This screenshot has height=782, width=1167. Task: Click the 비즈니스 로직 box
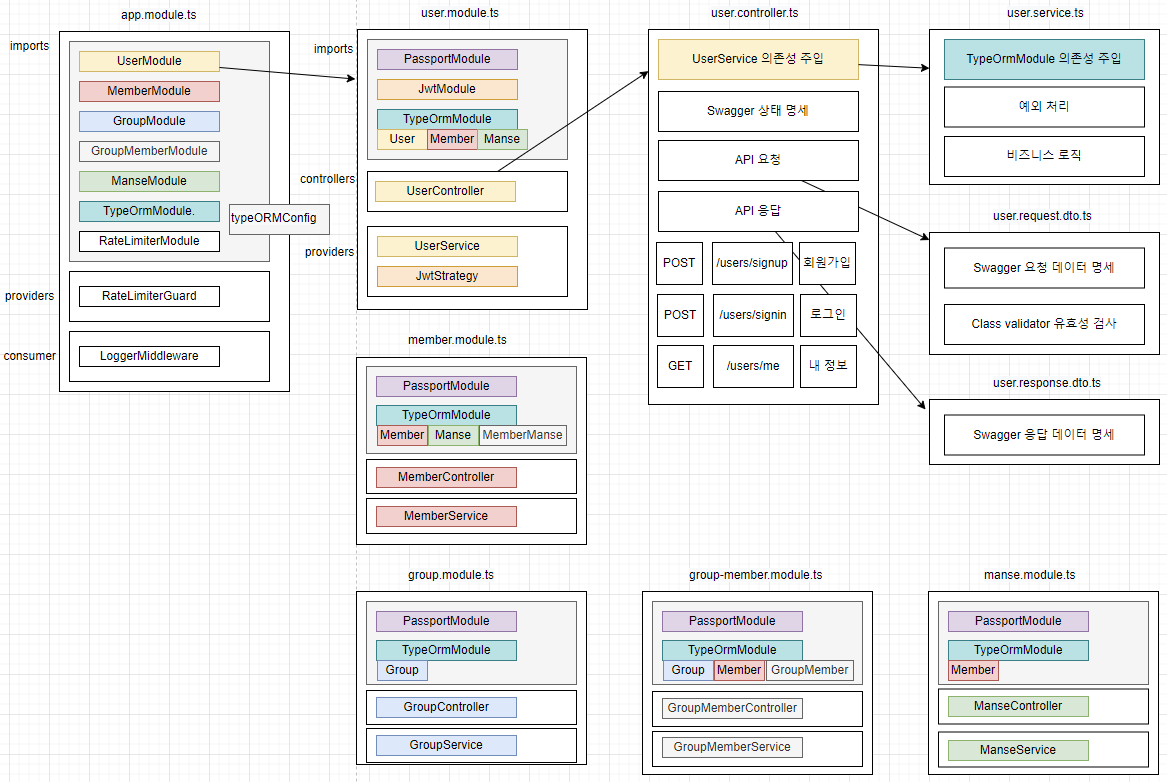pyautogui.click(x=1043, y=156)
